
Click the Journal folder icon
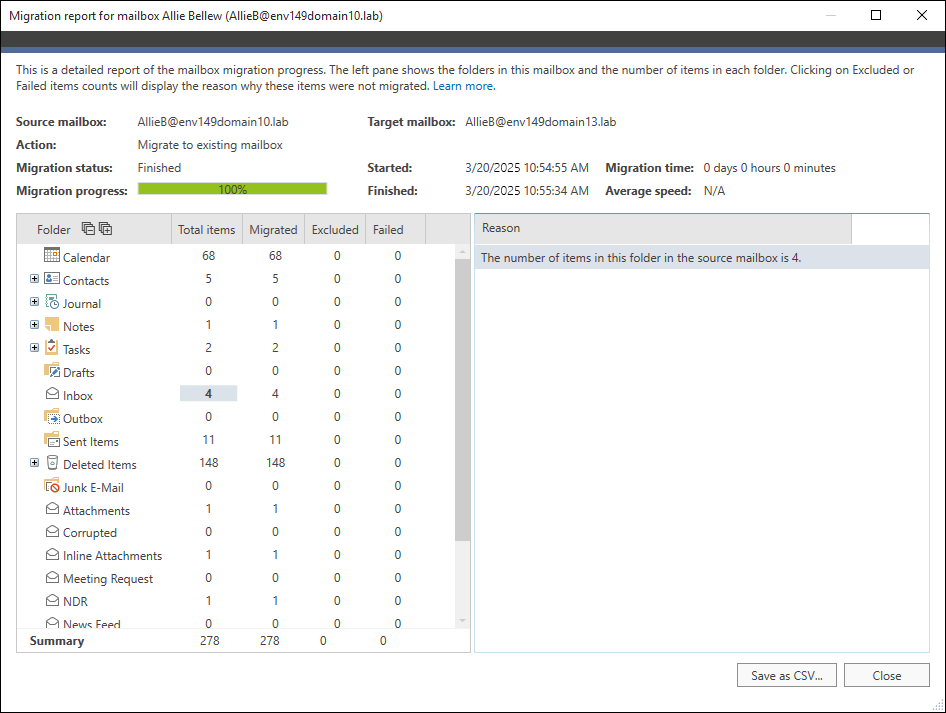(52, 303)
